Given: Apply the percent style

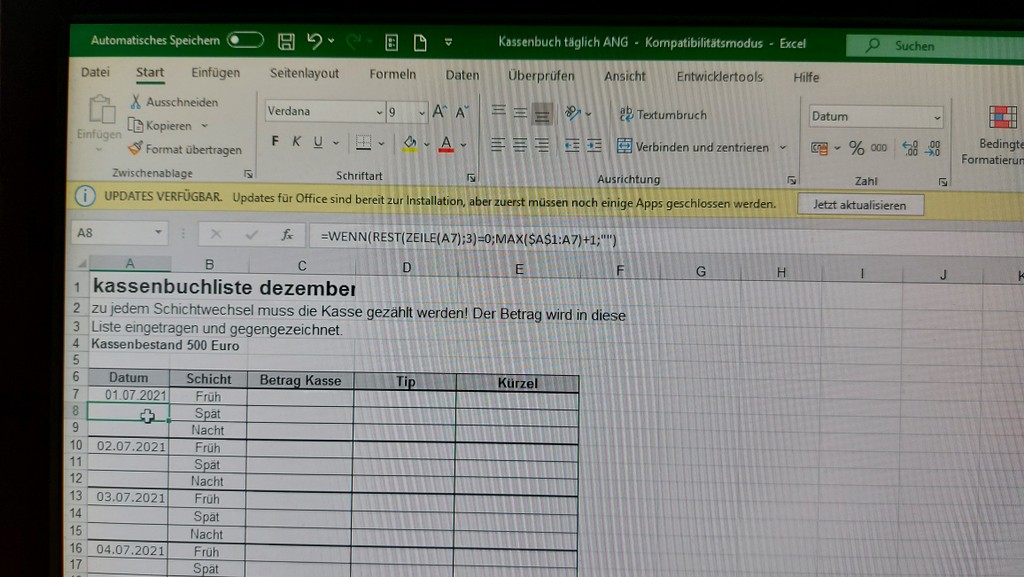Looking at the screenshot, I should click(x=856, y=148).
